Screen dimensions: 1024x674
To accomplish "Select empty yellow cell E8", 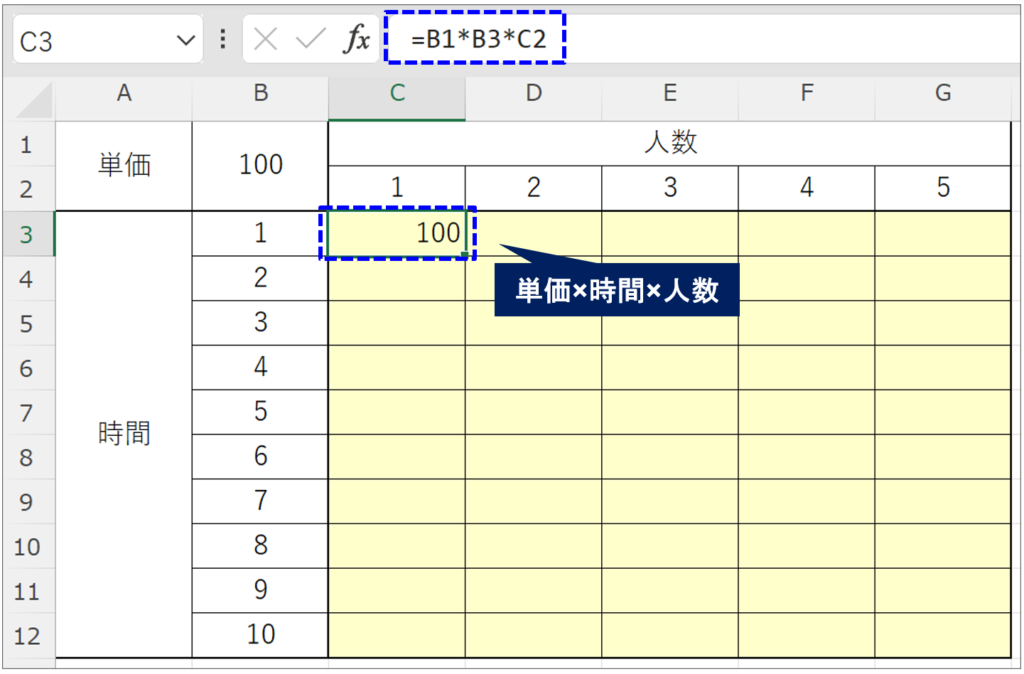I will [670, 456].
